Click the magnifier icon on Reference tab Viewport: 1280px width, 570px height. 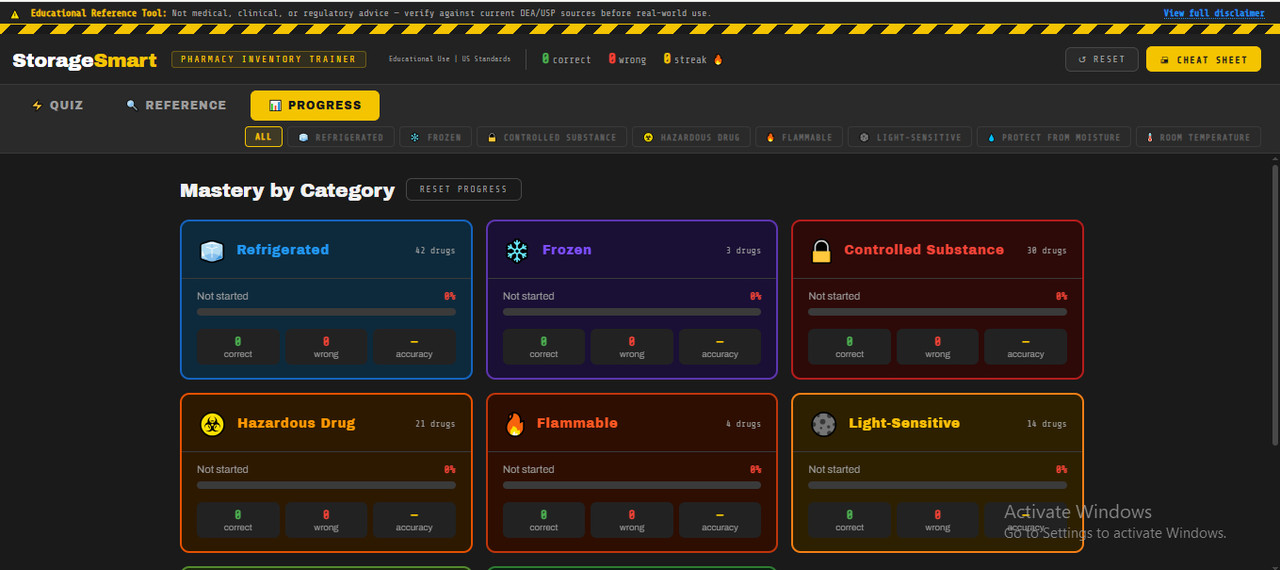coord(132,105)
